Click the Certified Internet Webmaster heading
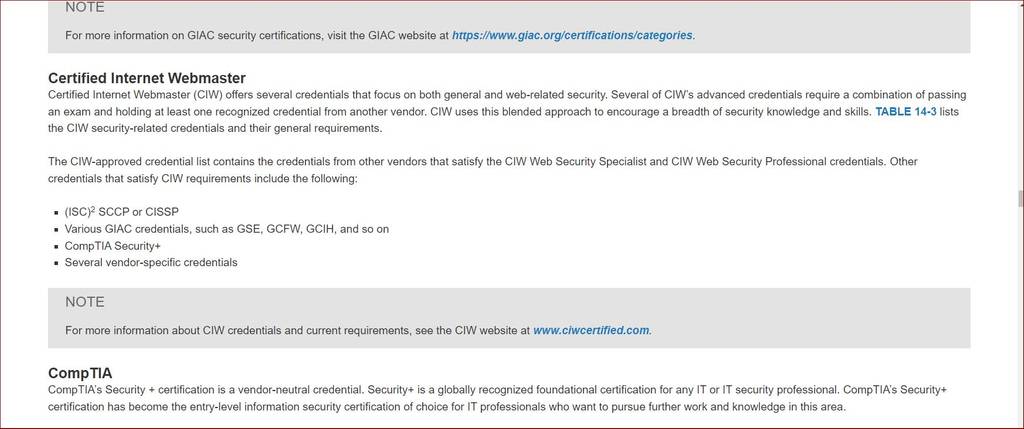The height and width of the screenshot is (429, 1024). (147, 78)
